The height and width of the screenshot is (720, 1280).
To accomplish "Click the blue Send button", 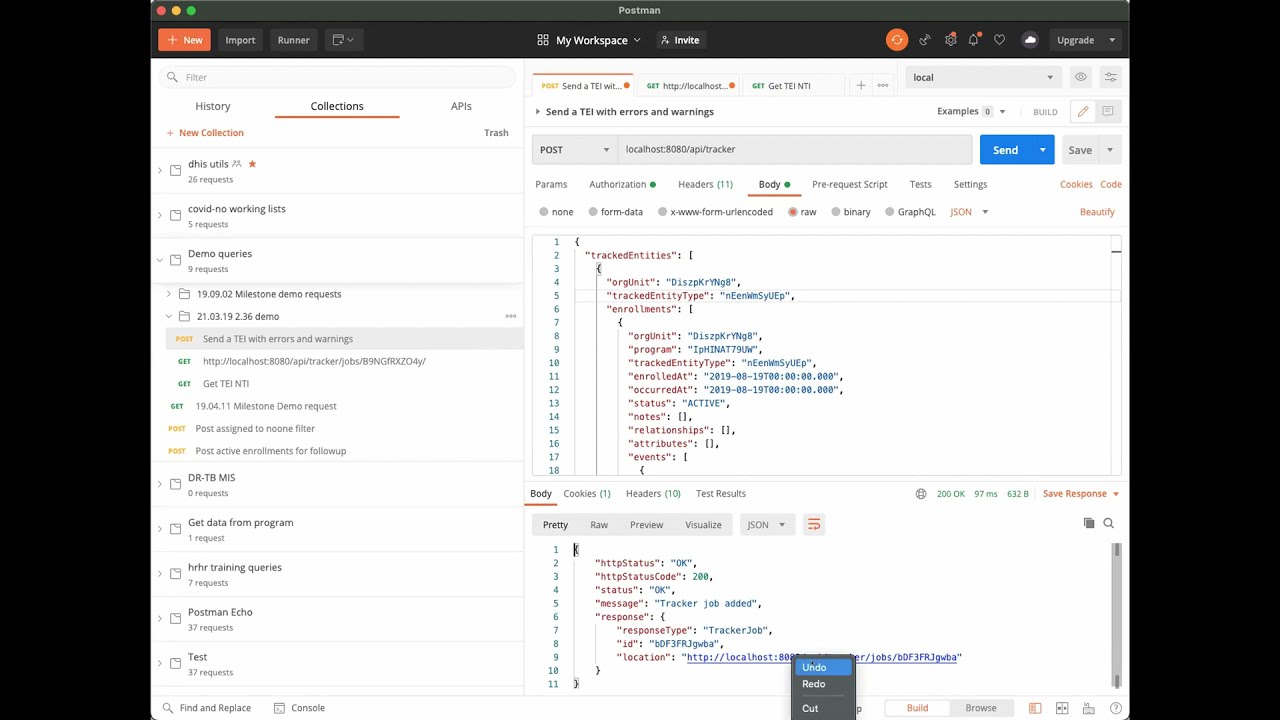I will pos(1006,150).
